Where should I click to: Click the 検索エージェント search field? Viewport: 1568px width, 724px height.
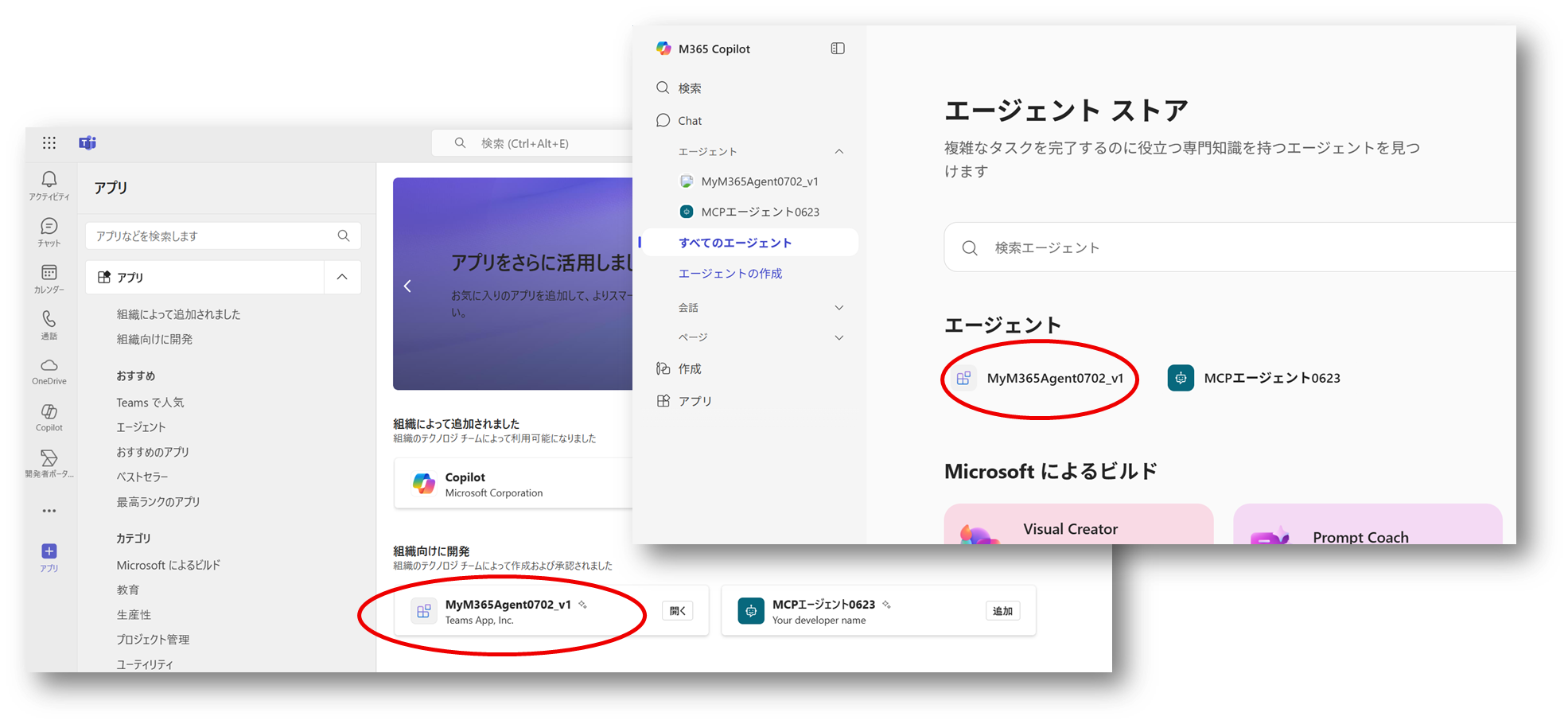click(1229, 247)
